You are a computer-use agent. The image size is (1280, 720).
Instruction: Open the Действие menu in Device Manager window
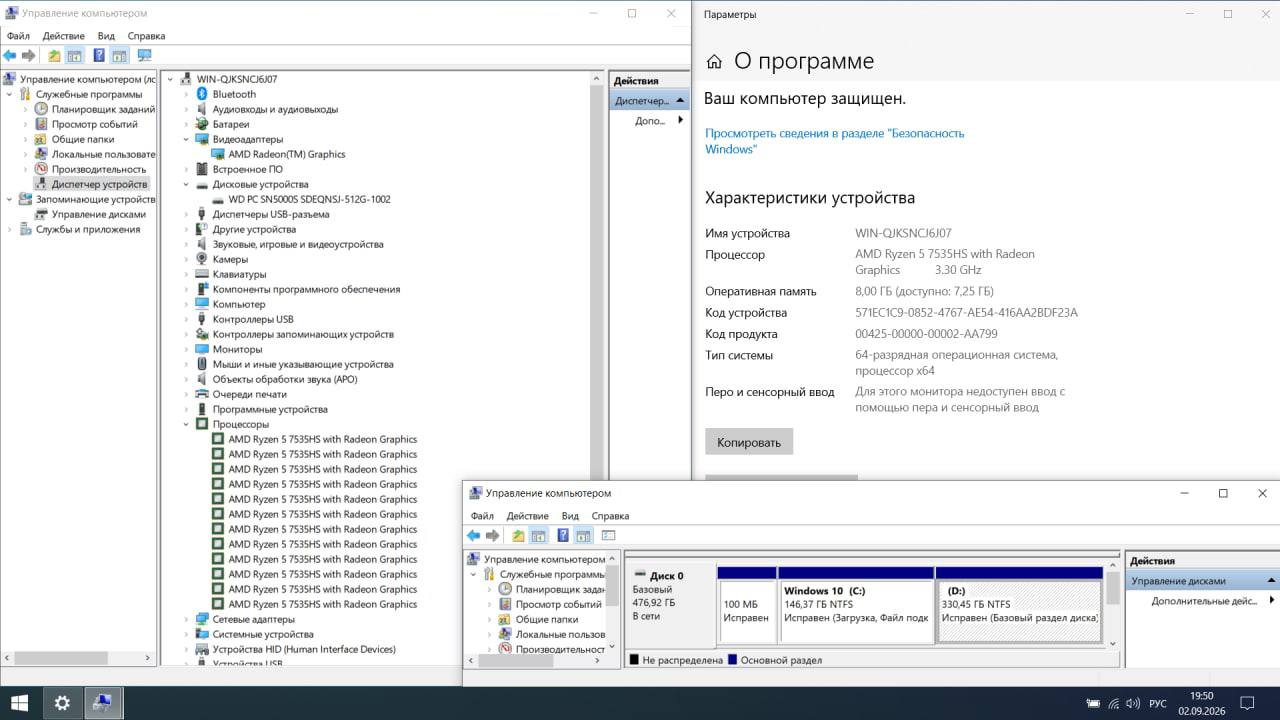click(x=63, y=36)
